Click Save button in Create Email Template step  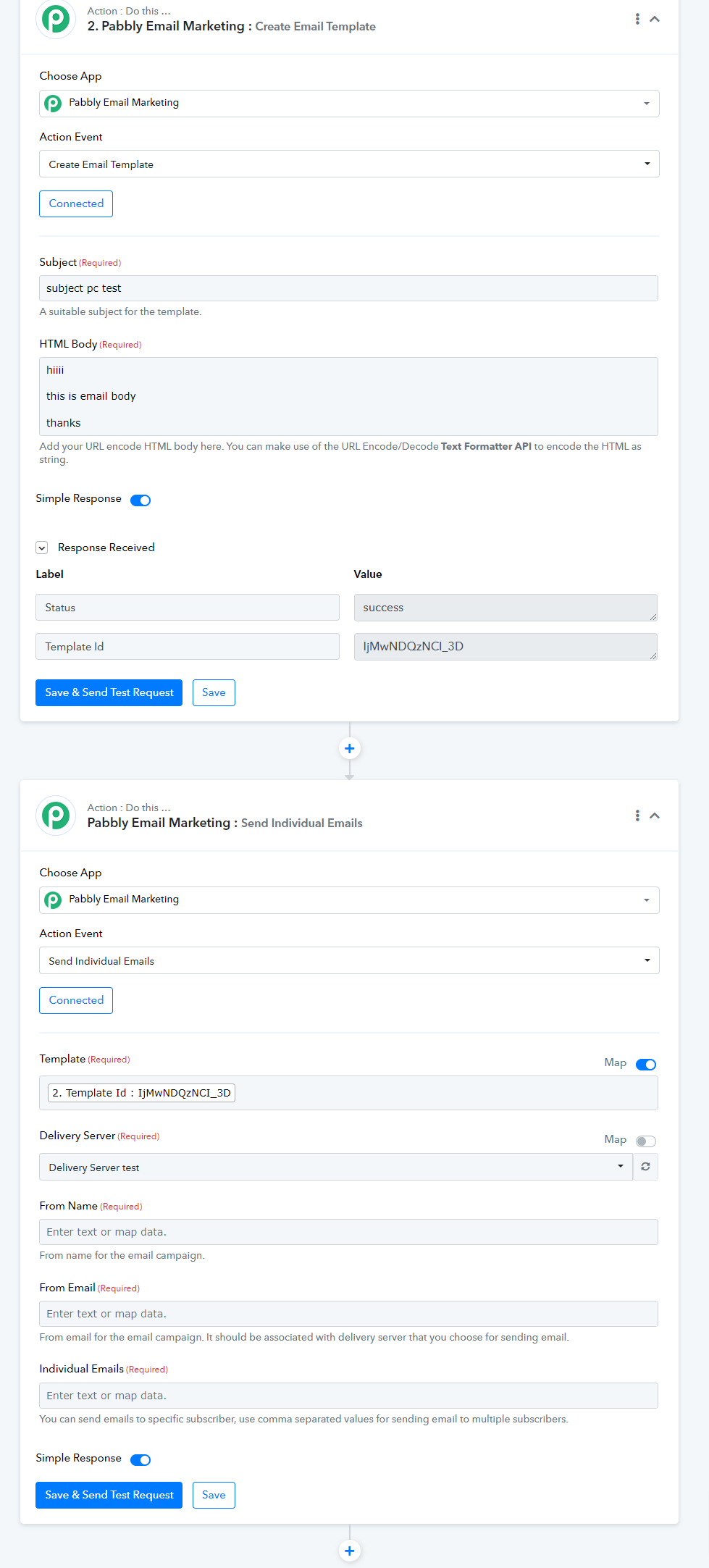coord(214,693)
